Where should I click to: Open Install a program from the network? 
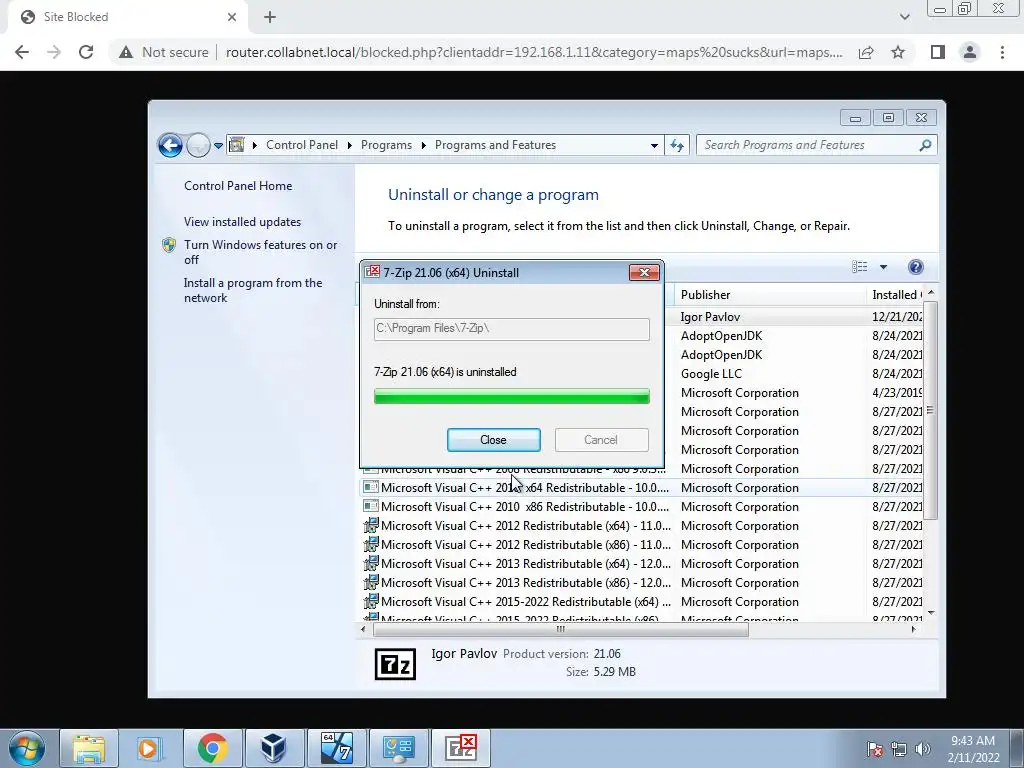tap(253, 290)
